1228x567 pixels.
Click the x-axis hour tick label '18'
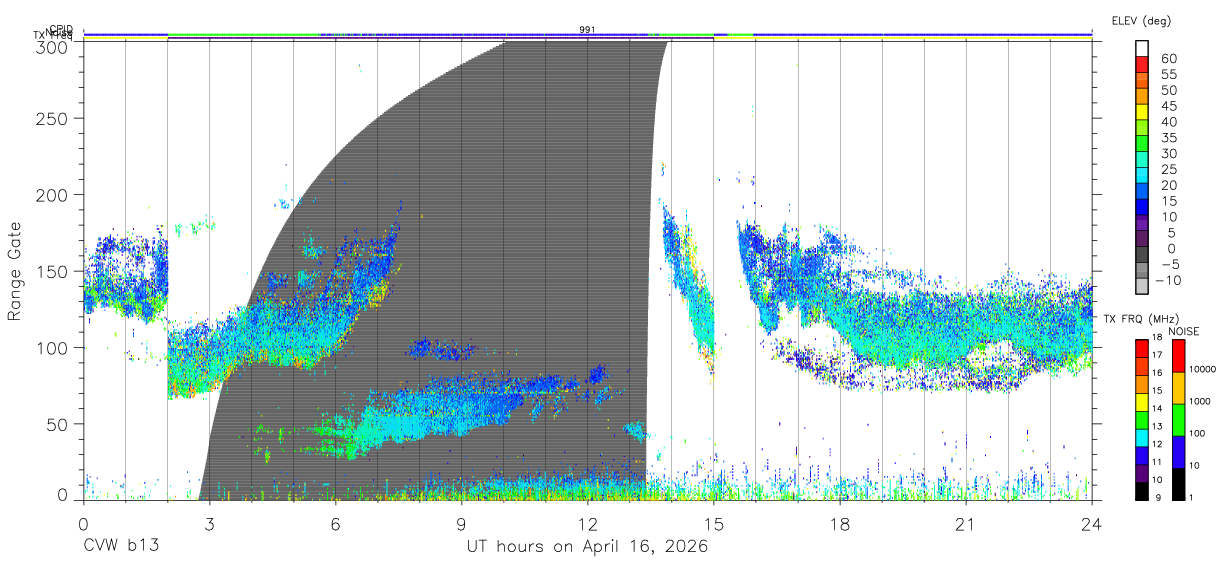[x=839, y=523]
